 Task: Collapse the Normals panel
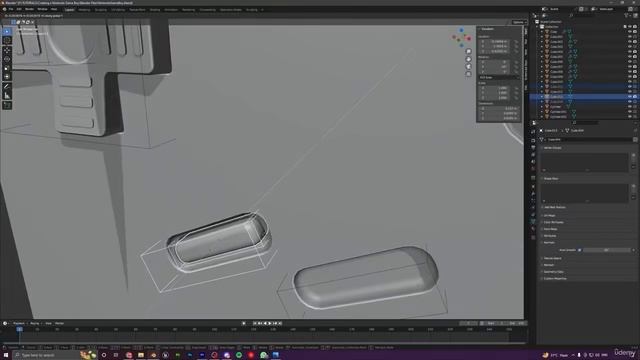(x=549, y=242)
